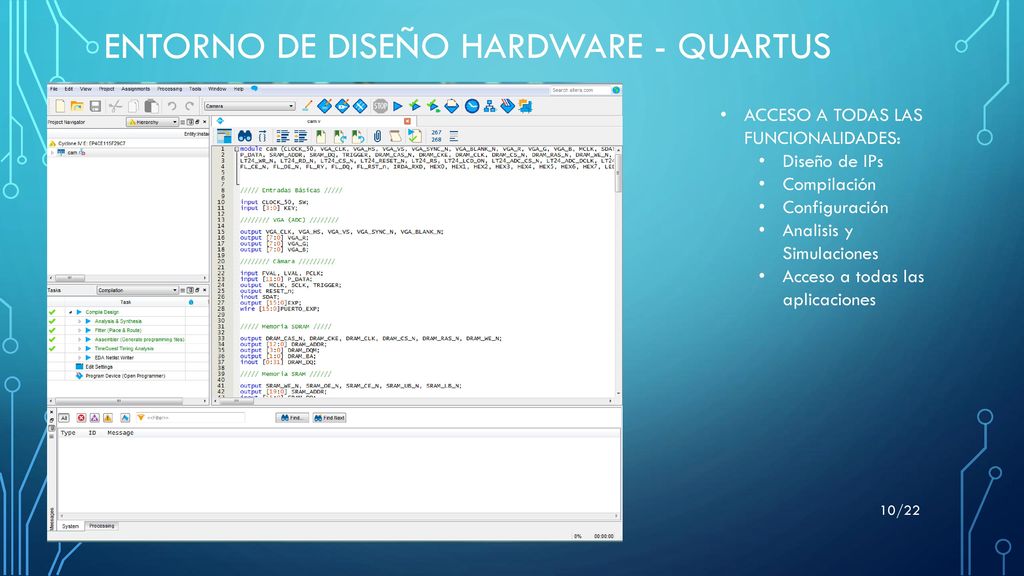Click the scroll template icon in editor toolbar
Viewport: 1024px width, 576px height.
pos(395,136)
